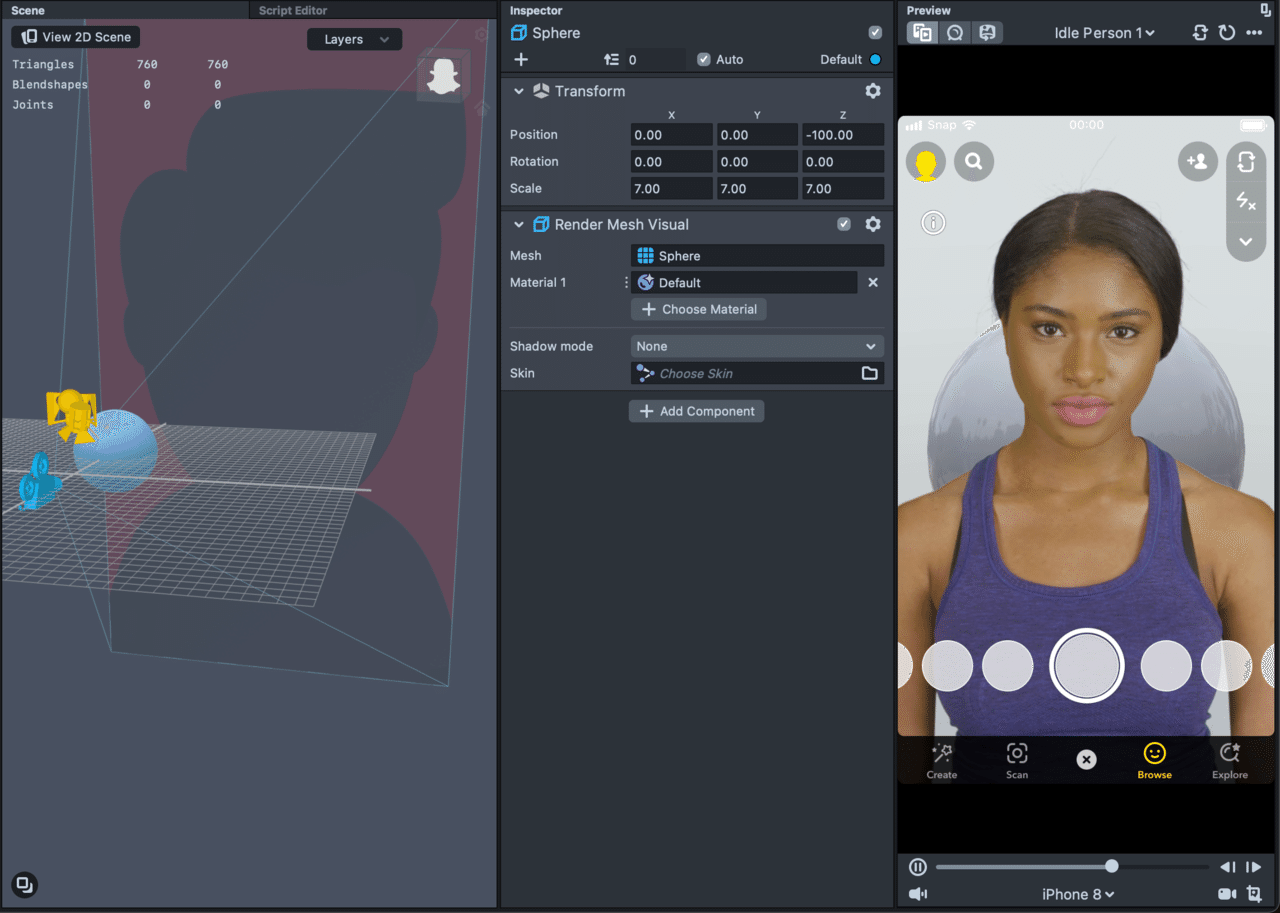This screenshot has height=913, width=1280.
Task: Click the Mesh field showing Sphere
Action: (757, 256)
